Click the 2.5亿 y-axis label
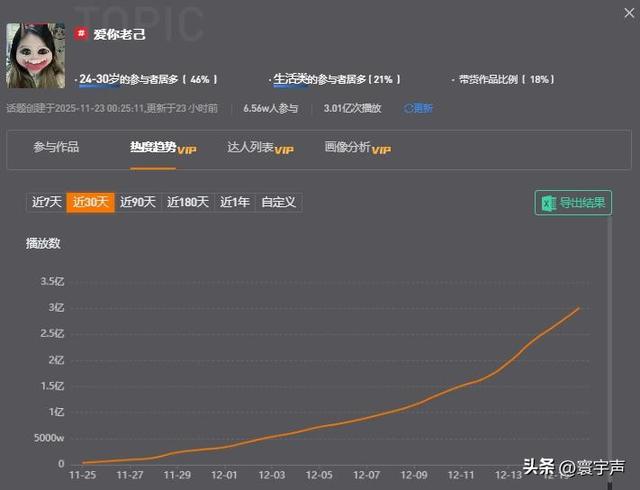Image resolution: width=640 pixels, height=490 pixels. point(52,334)
